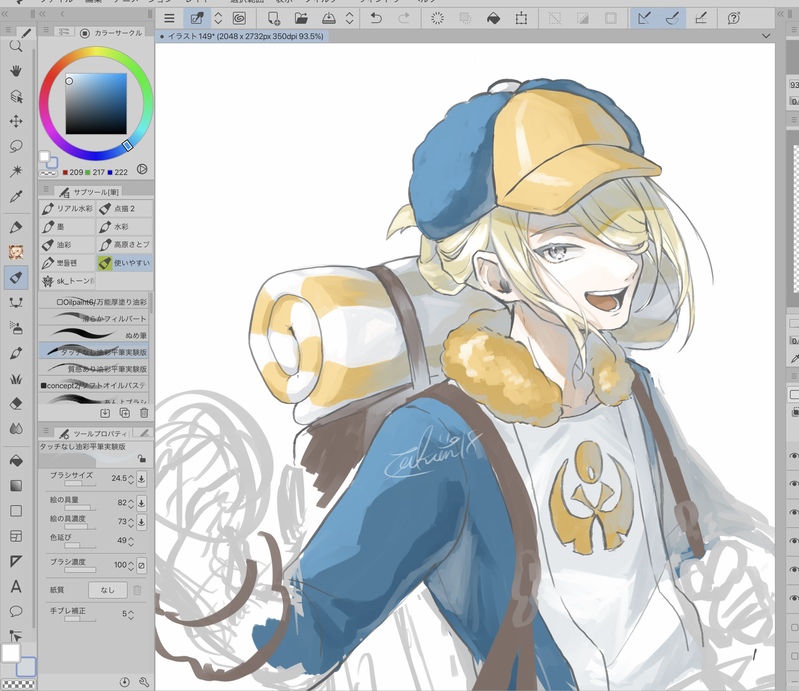Click the Fill icon in command bar
Screen dimensions: 799x691
493,19
